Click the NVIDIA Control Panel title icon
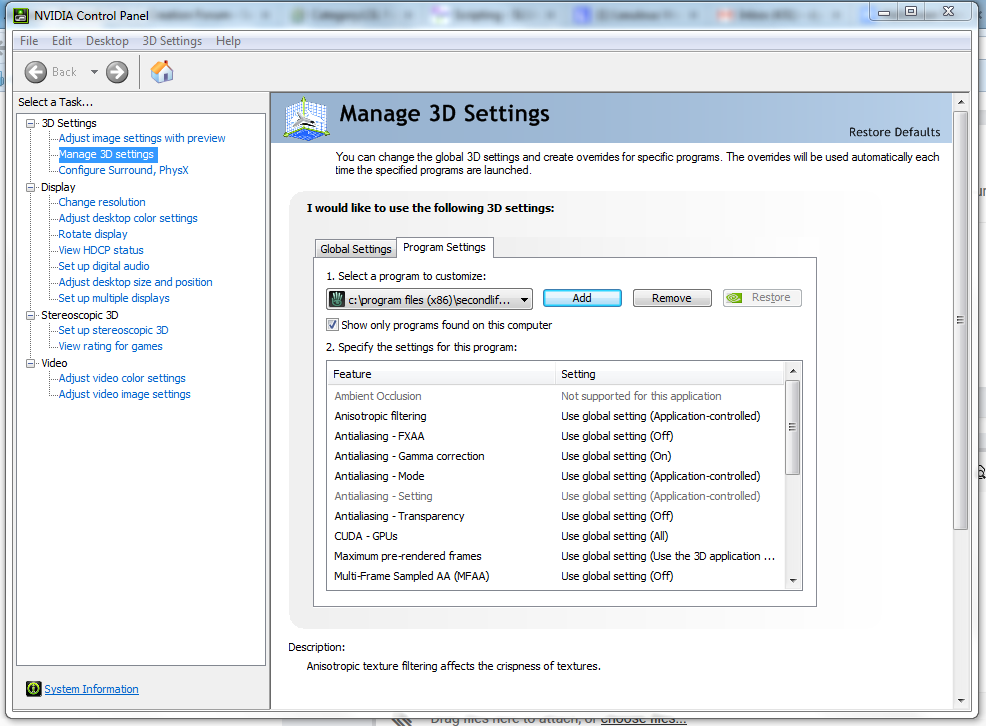 tap(21, 16)
